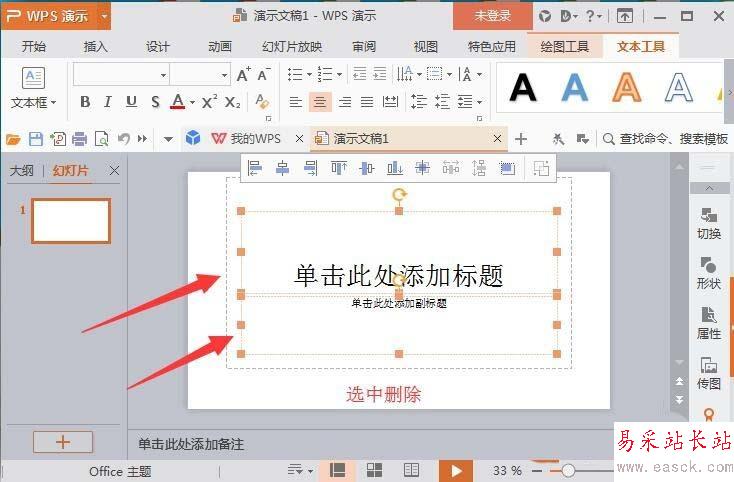This screenshot has height=482, width=734.
Task: Select black solid text style A
Action: click(522, 88)
